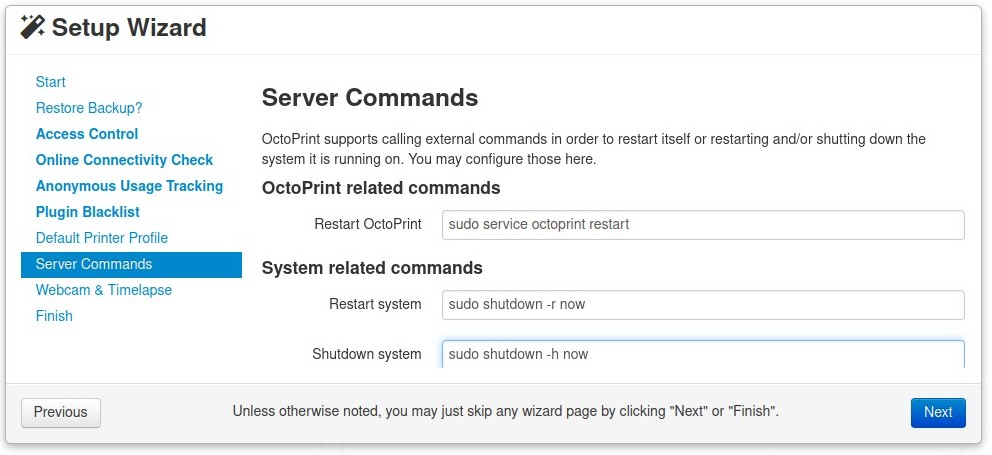The width and height of the screenshot is (992, 455).
Task: Open the Online Connectivity Check step
Action: coord(124,160)
